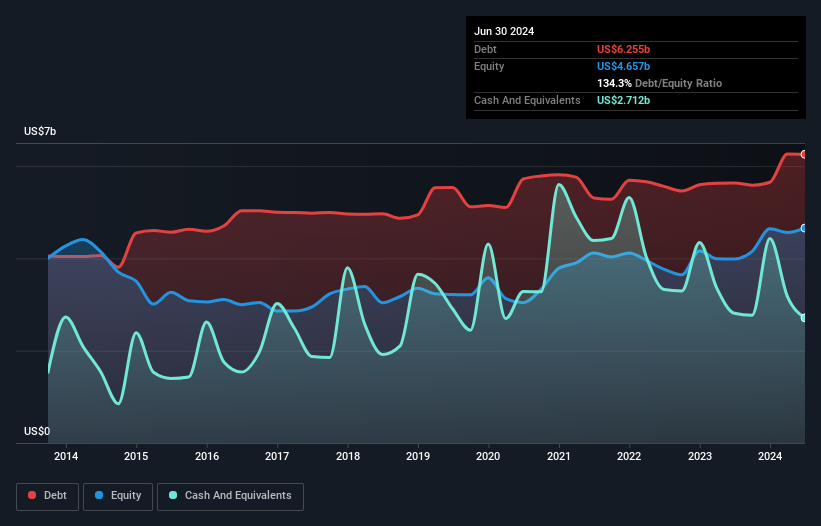This screenshot has height=526, width=821.
Task: Click the Equity row label in tooltip
Action: (489, 66)
